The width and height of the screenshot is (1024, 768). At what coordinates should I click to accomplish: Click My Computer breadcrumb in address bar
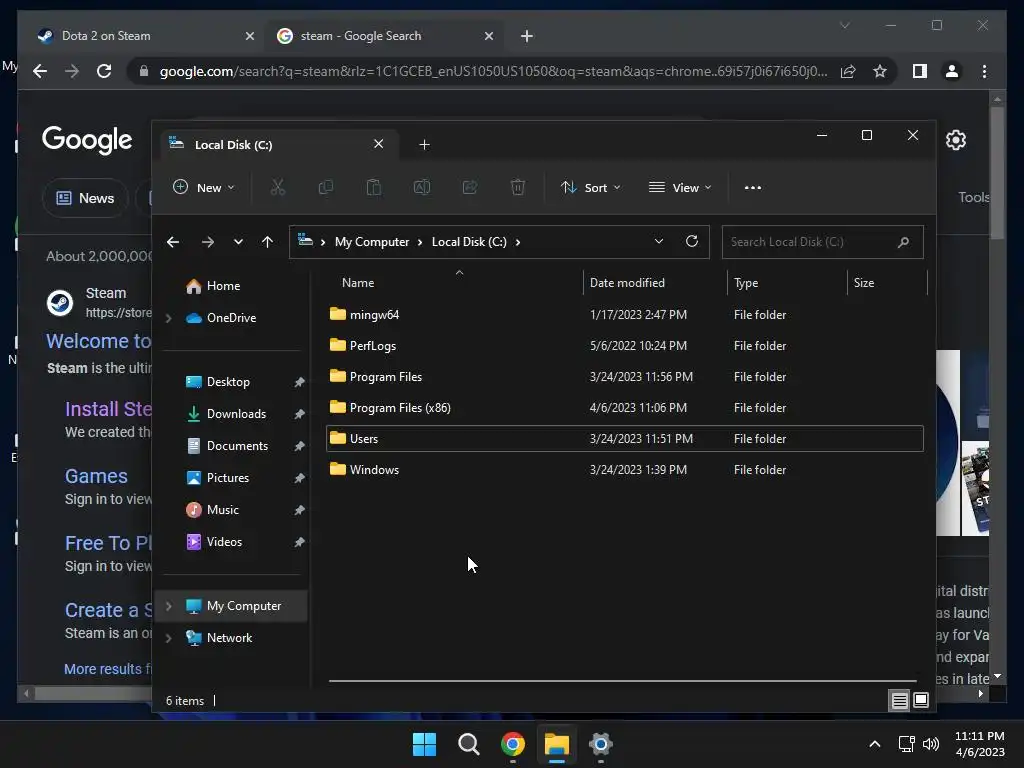pos(372,242)
